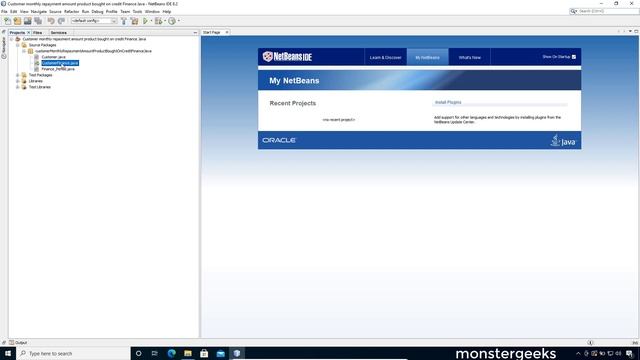640x360 pixels.
Task: Open the Help menu
Action: [x=167, y=11]
